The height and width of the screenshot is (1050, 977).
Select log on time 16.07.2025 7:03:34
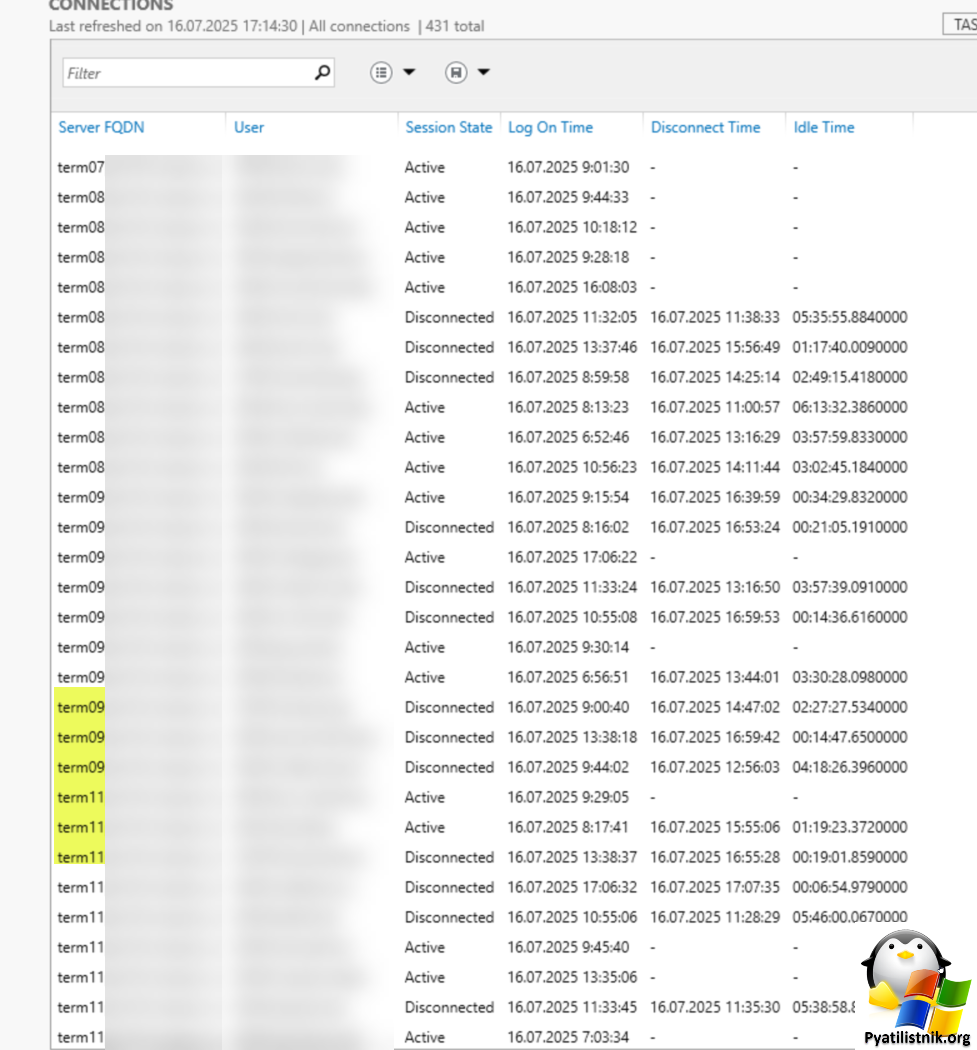coord(568,1037)
